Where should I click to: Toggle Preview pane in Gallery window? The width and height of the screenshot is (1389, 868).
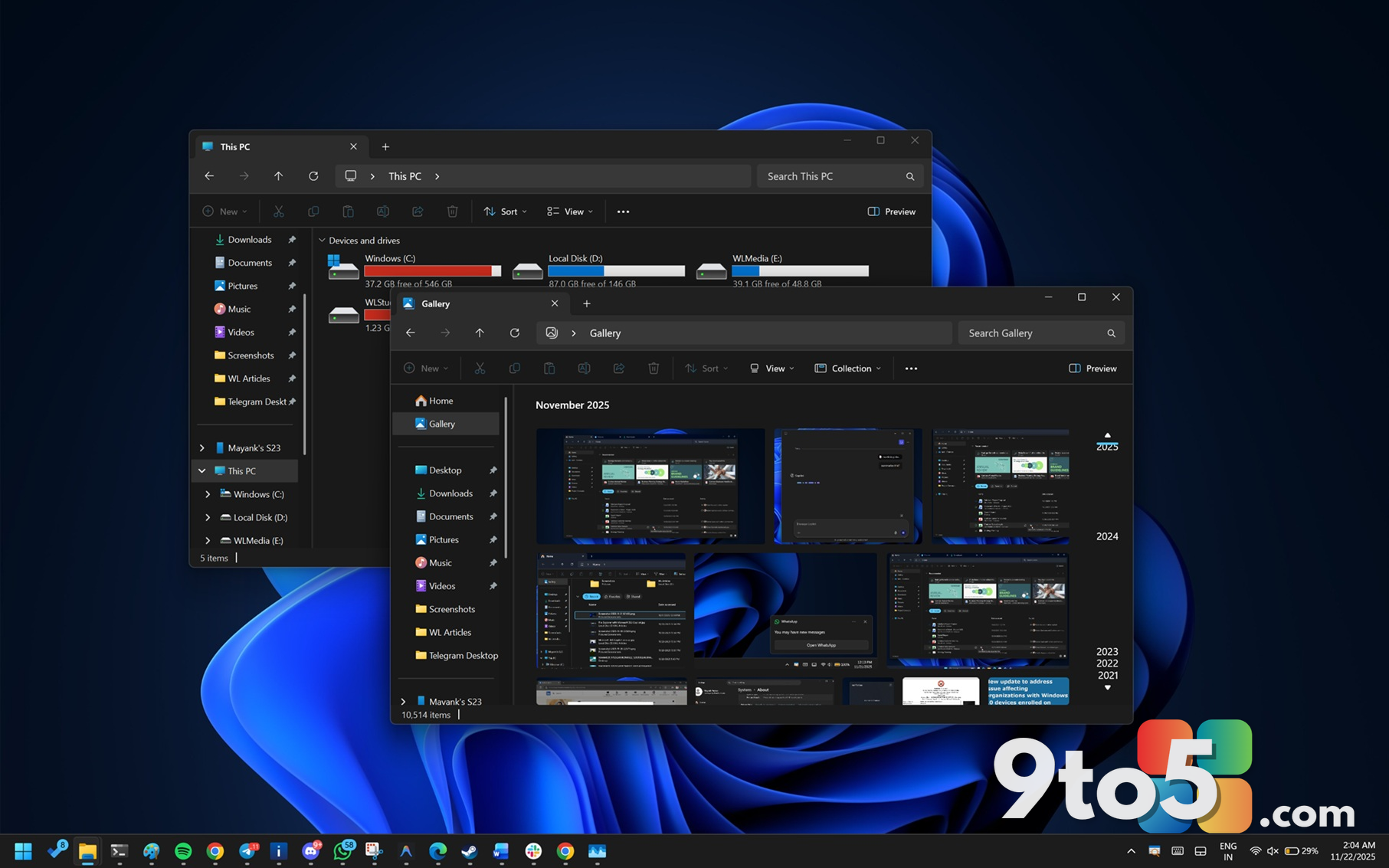tap(1093, 368)
